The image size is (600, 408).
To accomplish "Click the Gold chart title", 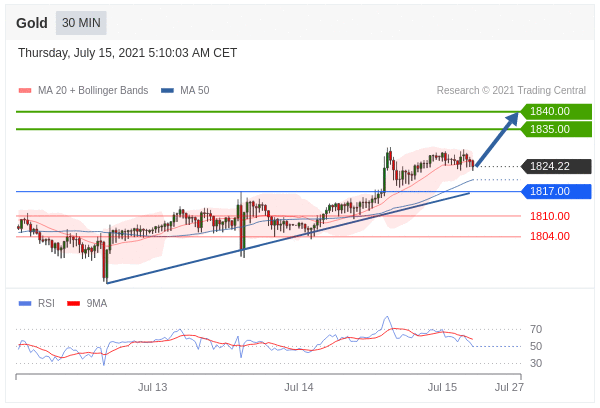I will [x=32, y=23].
